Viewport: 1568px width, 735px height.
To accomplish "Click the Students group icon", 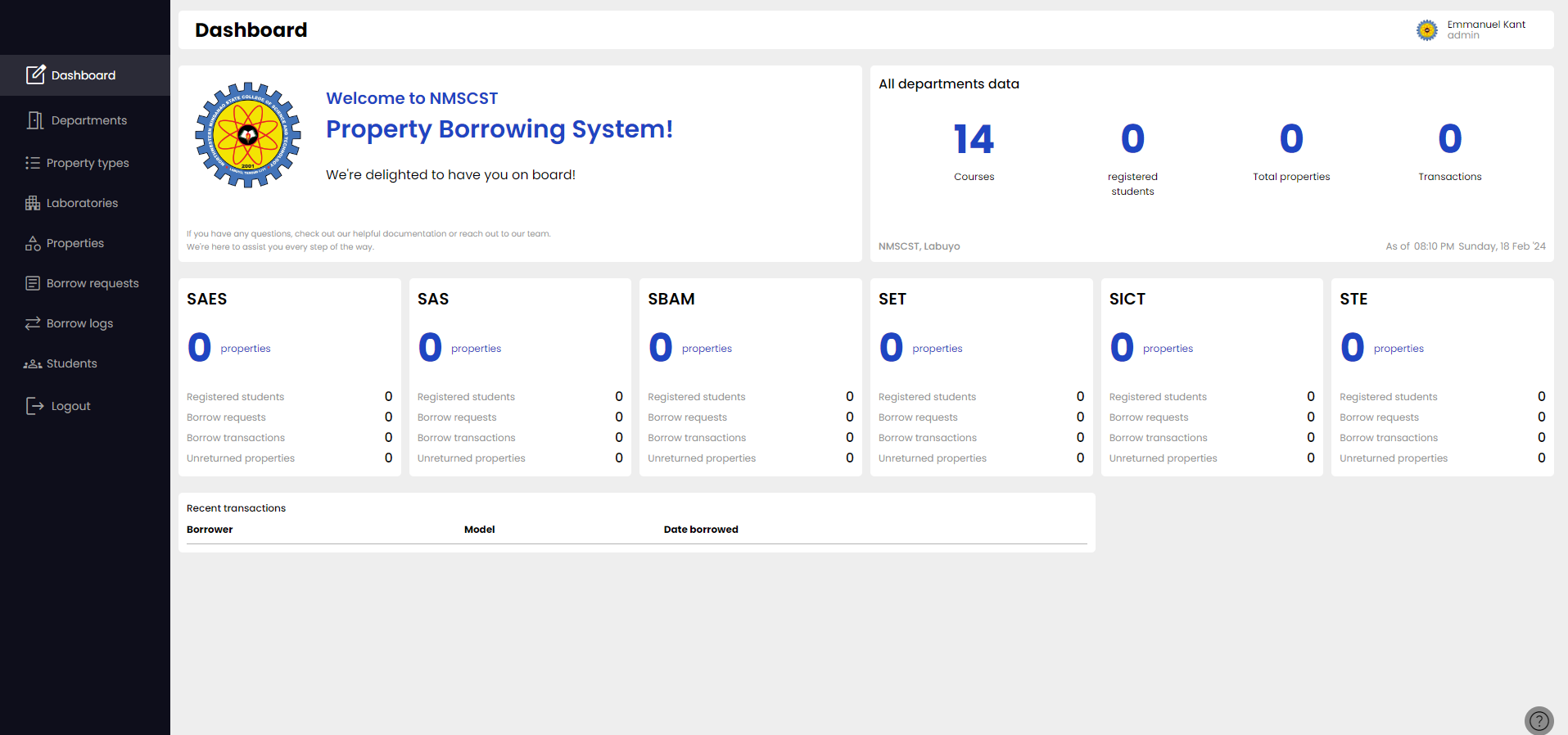I will (33, 363).
